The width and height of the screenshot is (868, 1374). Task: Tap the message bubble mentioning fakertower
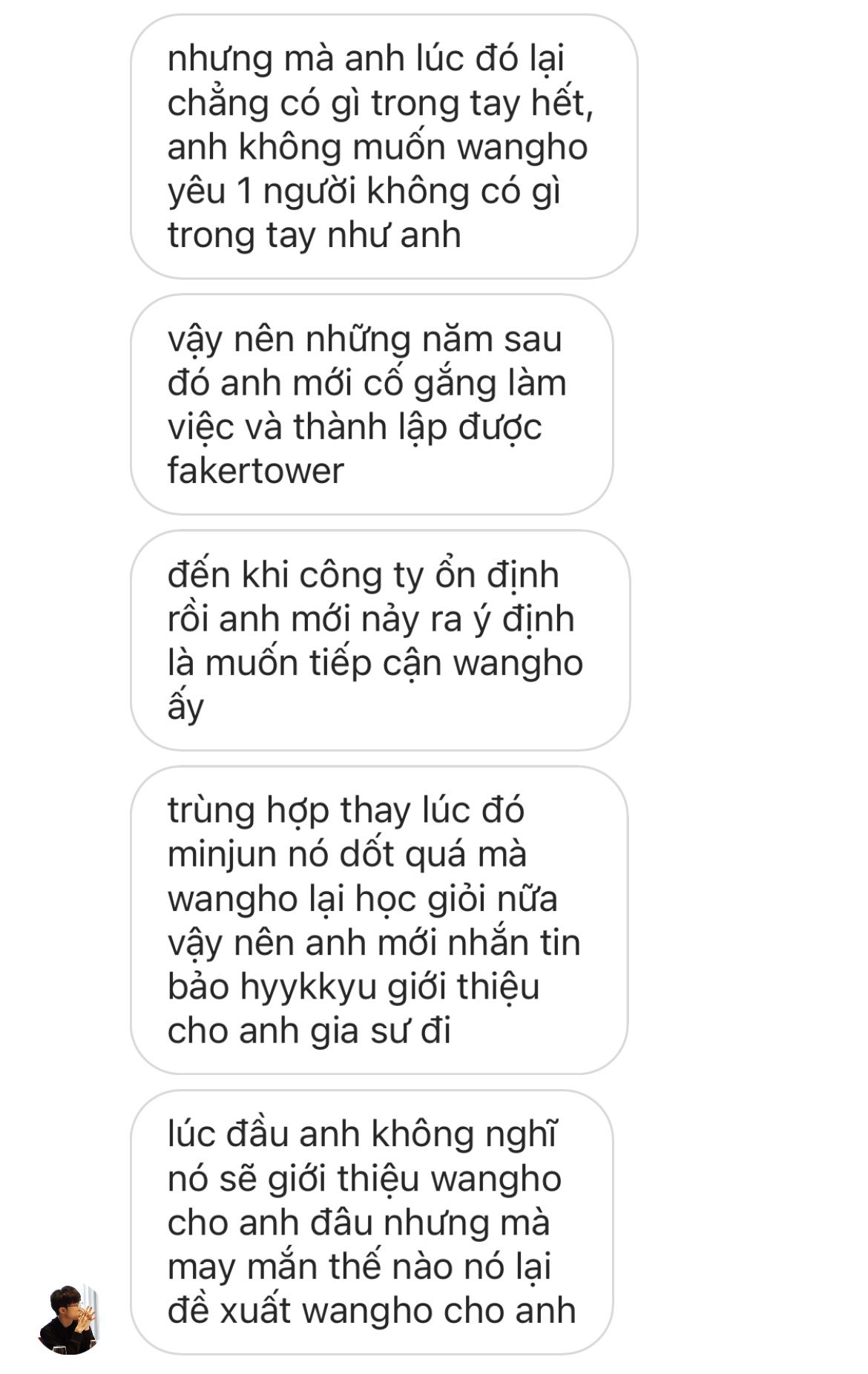point(372,404)
